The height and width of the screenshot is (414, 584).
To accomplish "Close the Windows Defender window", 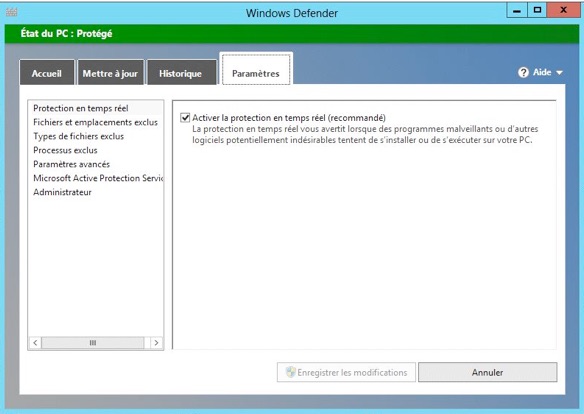I will pyautogui.click(x=564, y=11).
